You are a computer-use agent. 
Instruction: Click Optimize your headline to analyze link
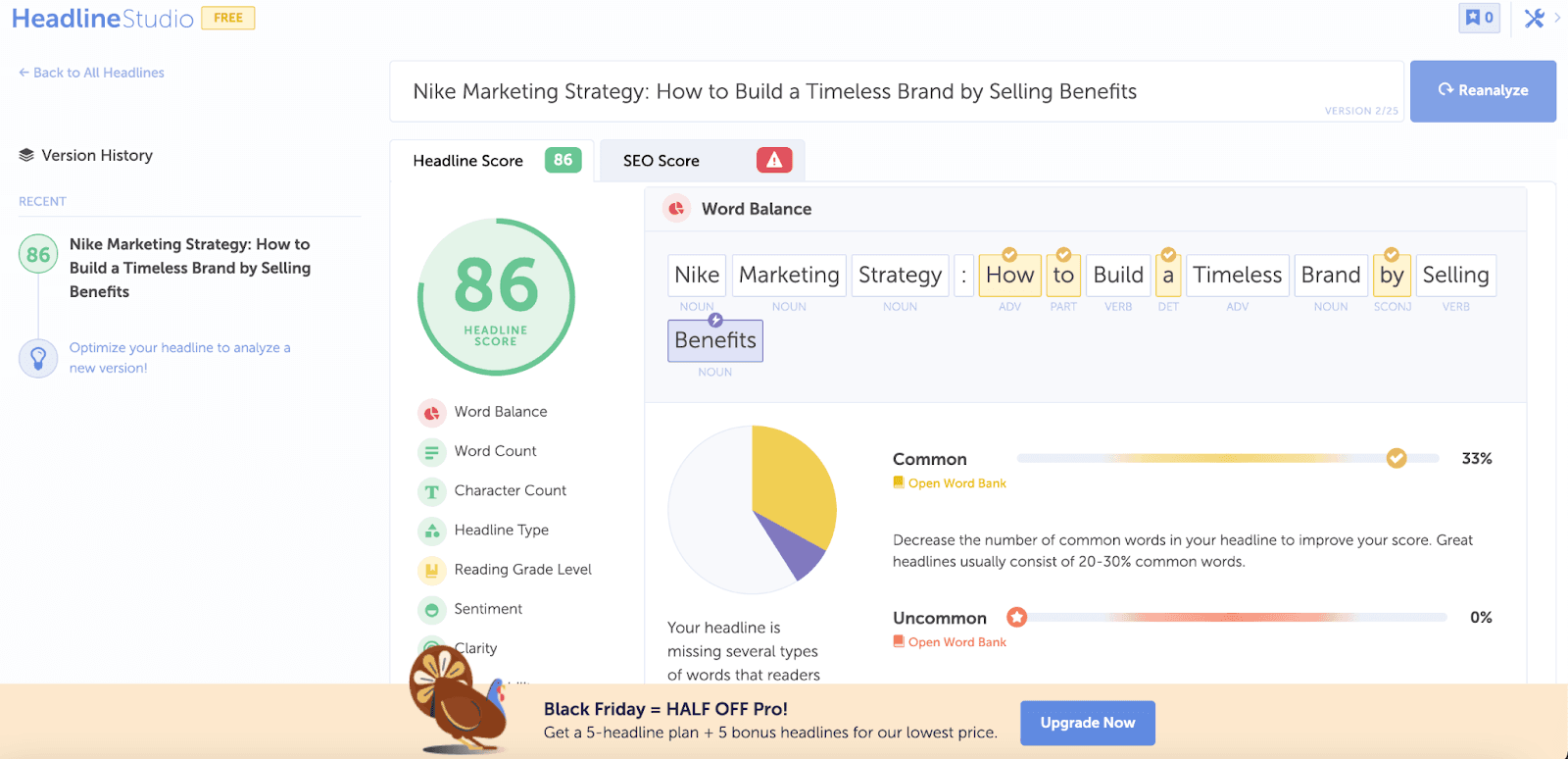[179, 358]
